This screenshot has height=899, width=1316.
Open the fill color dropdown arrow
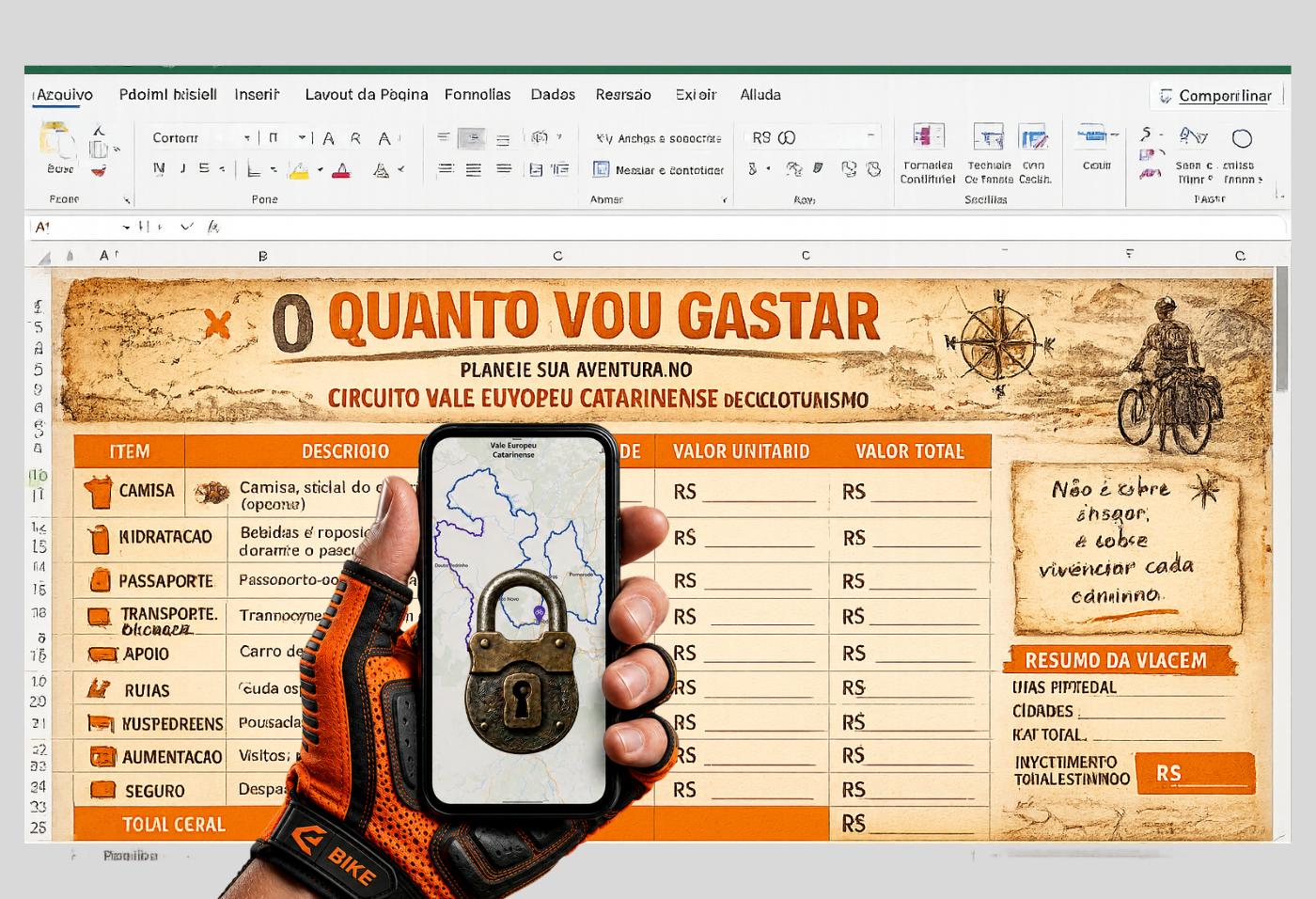click(320, 170)
